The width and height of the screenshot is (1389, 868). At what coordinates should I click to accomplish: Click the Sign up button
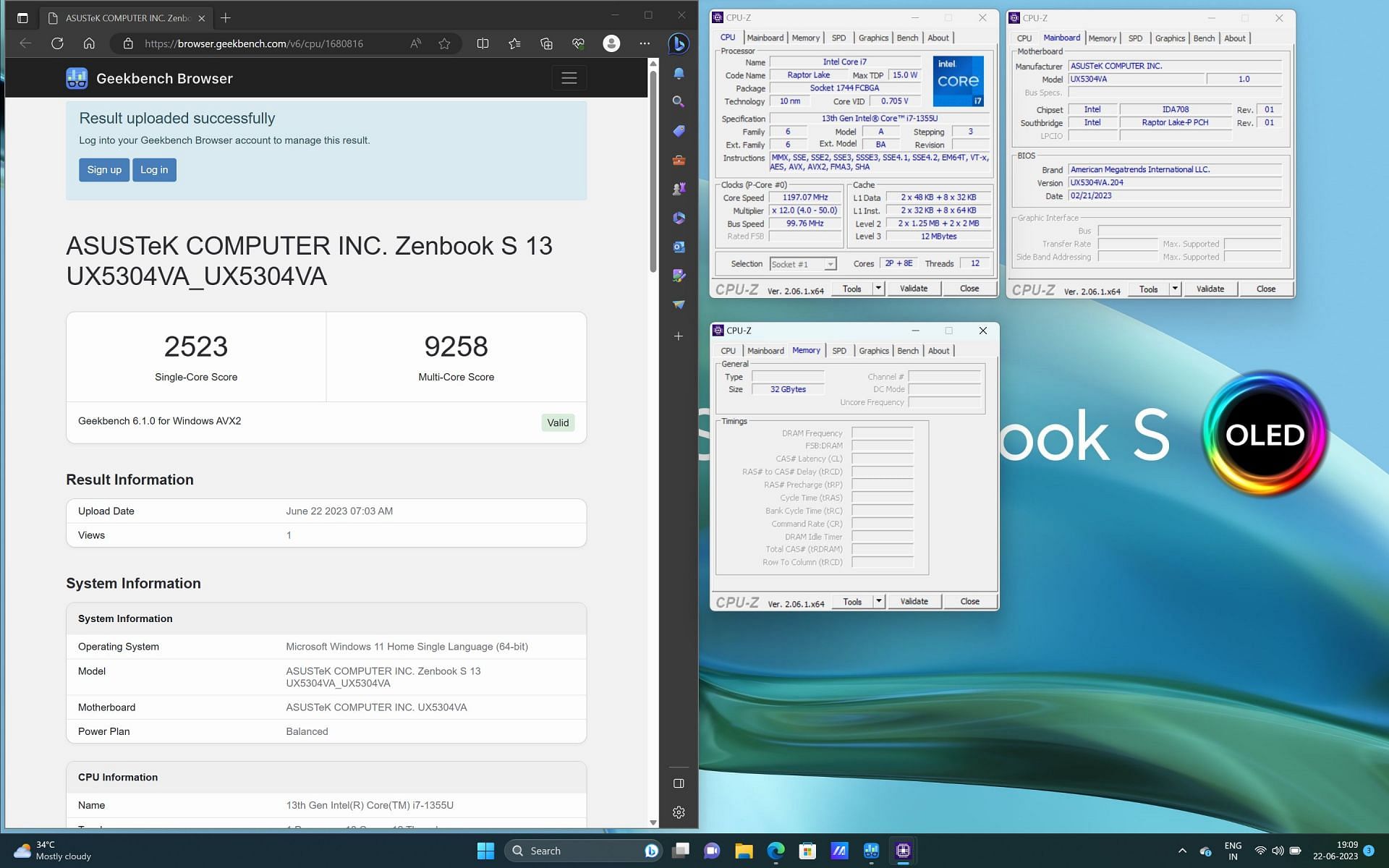point(104,170)
